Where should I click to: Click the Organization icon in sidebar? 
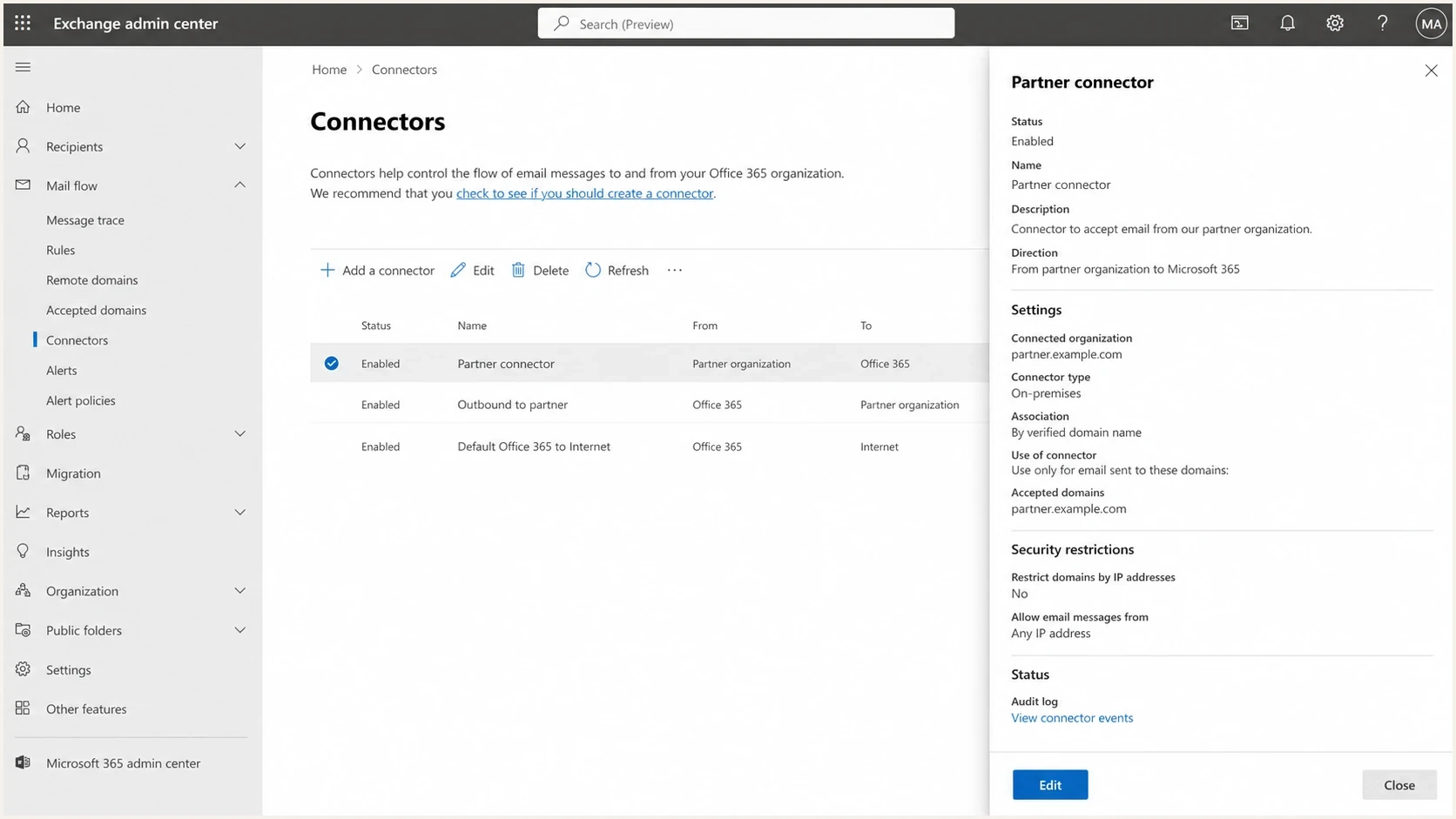tap(24, 590)
